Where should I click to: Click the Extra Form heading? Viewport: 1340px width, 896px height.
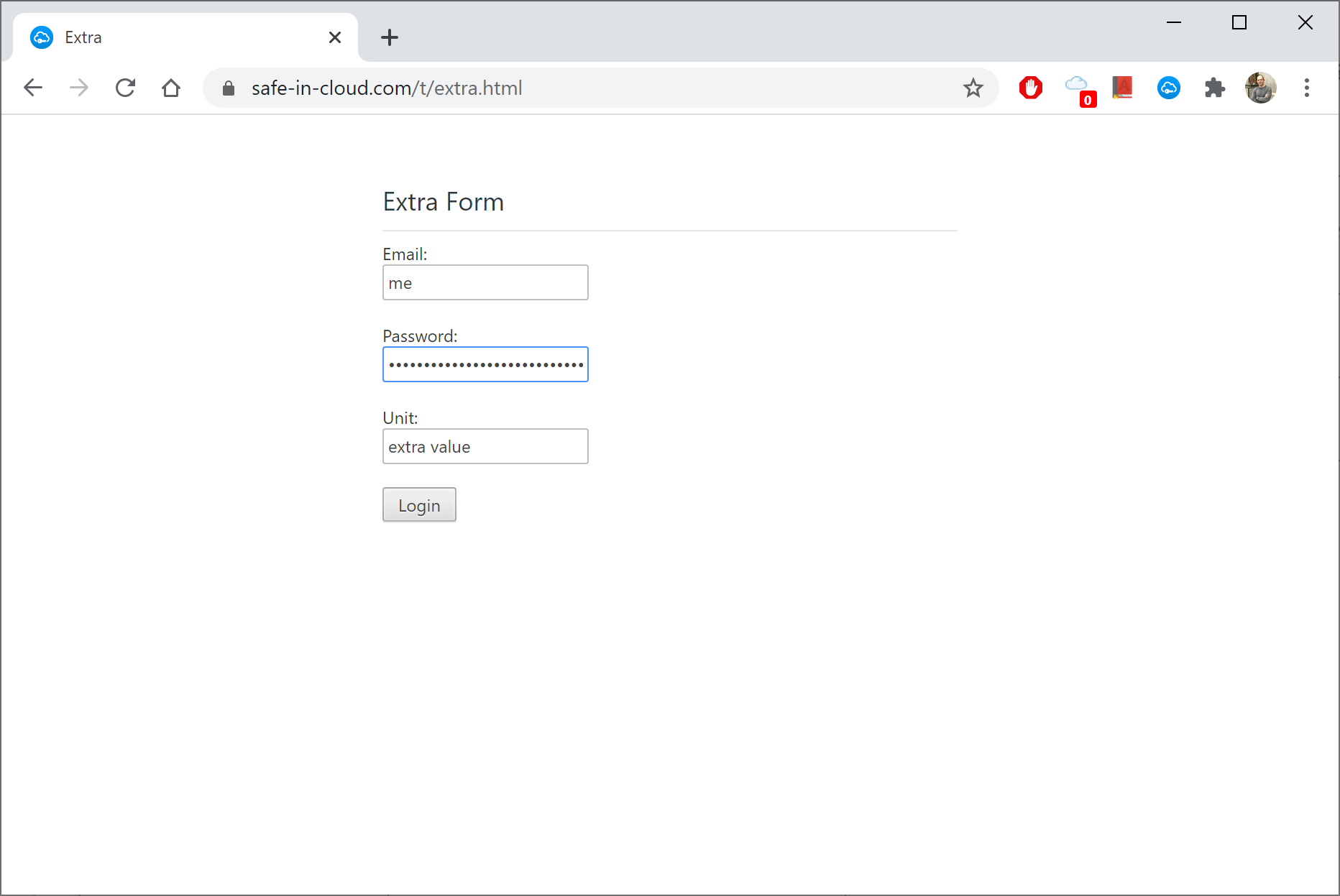(443, 202)
